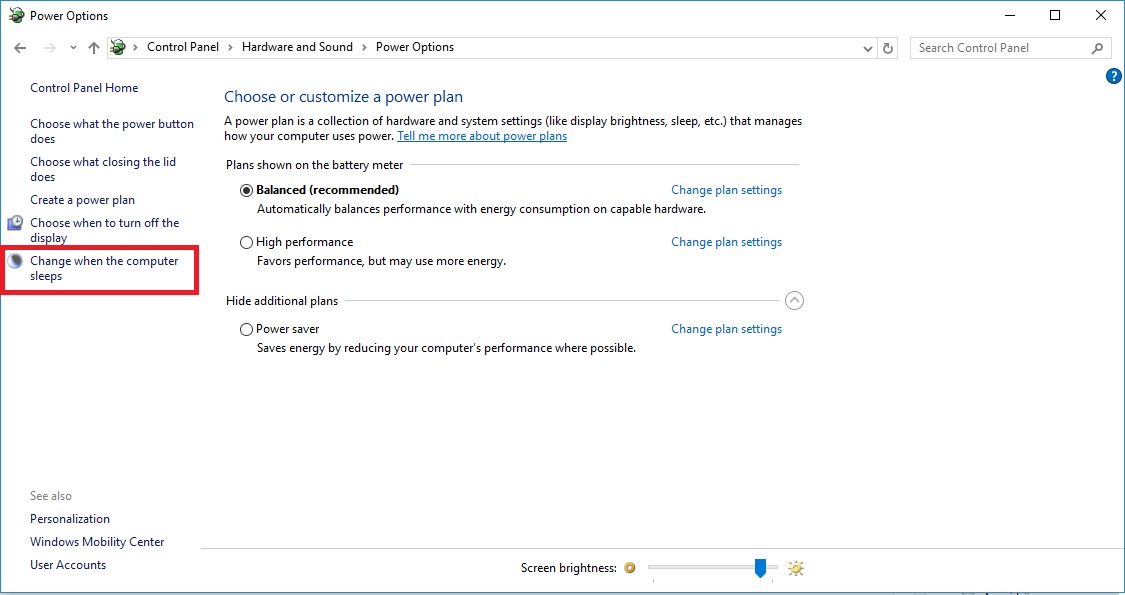
Task: Open Tell me more about power plans
Action: tap(482, 136)
